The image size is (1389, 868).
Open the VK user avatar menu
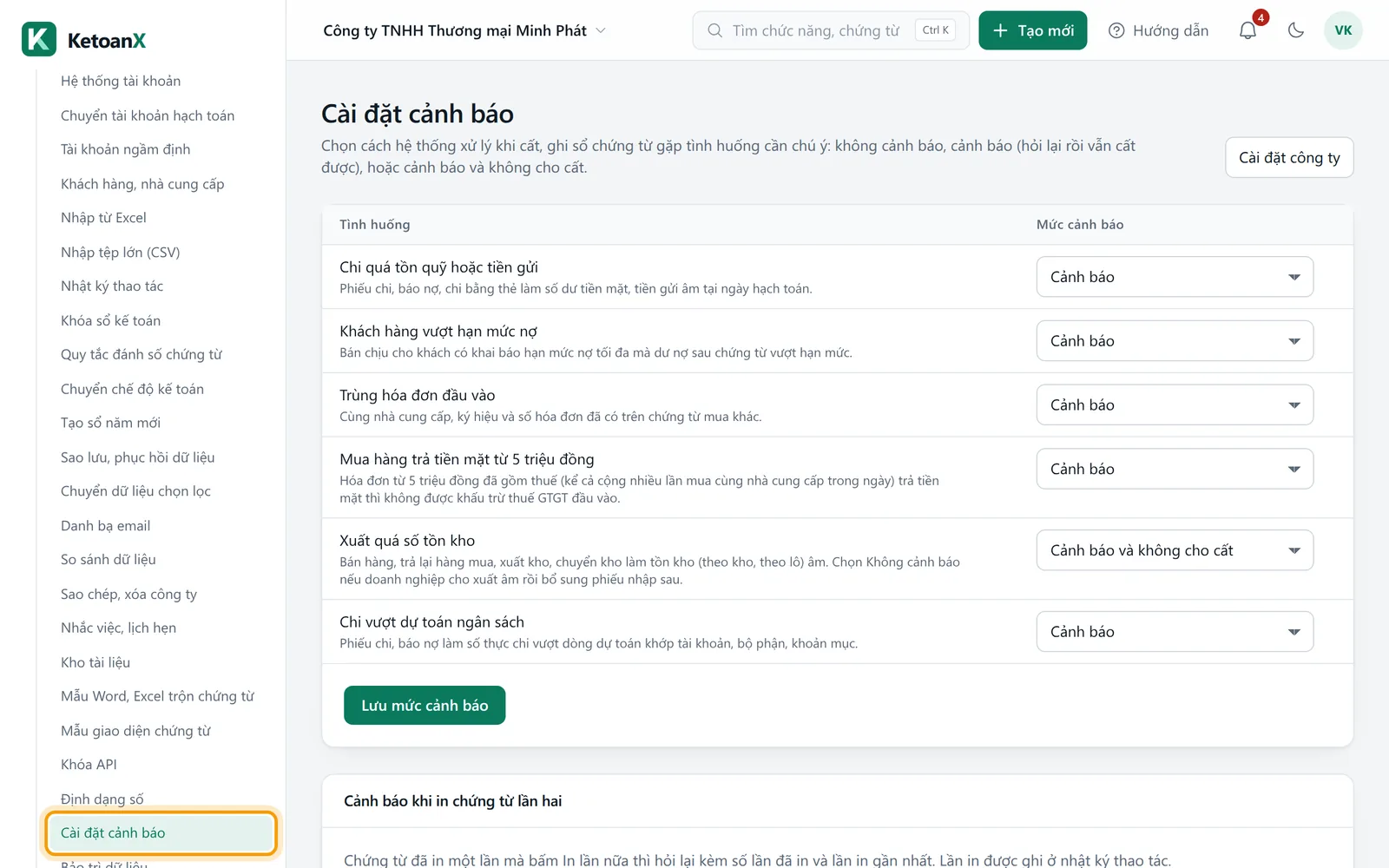coord(1343,30)
